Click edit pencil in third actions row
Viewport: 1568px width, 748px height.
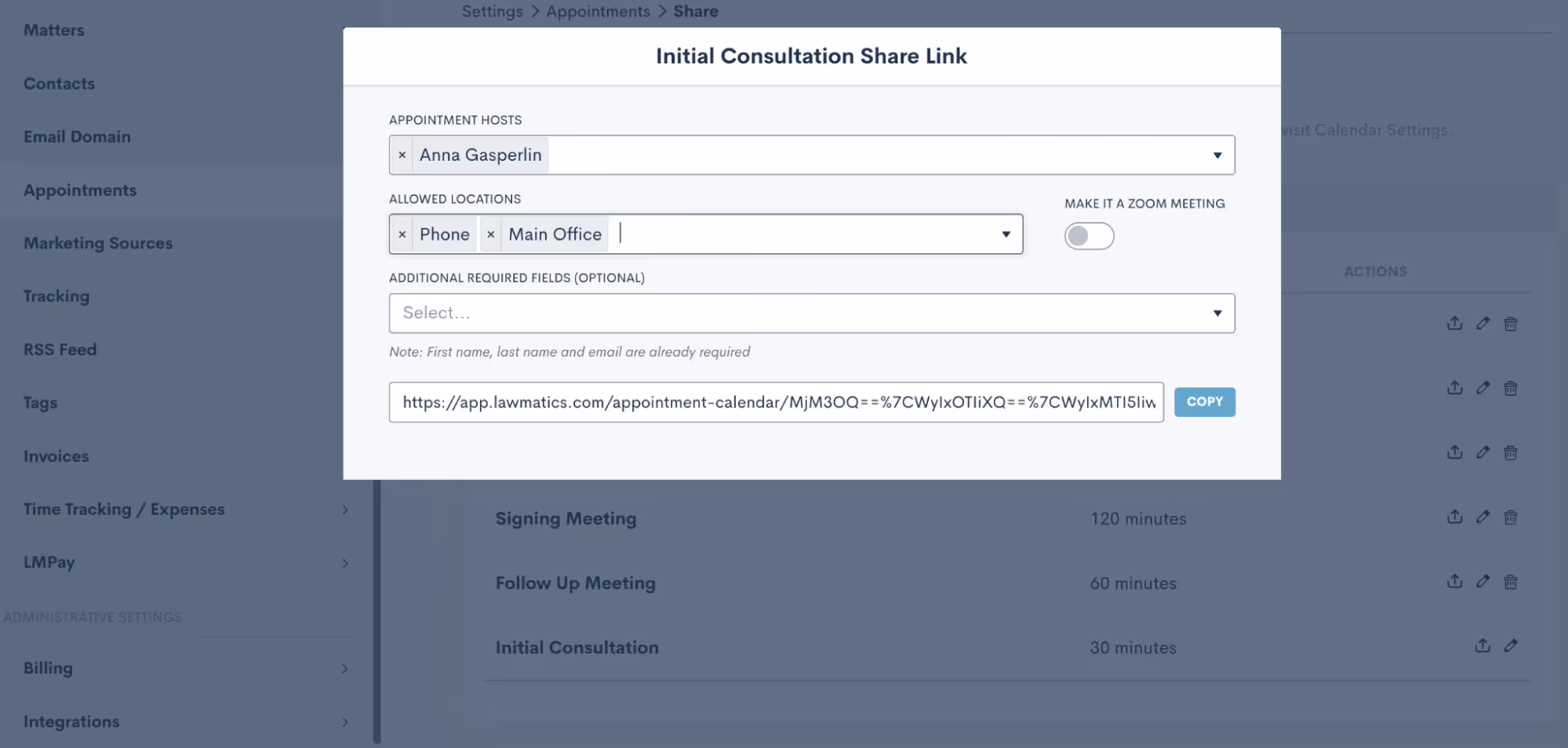click(x=1483, y=452)
